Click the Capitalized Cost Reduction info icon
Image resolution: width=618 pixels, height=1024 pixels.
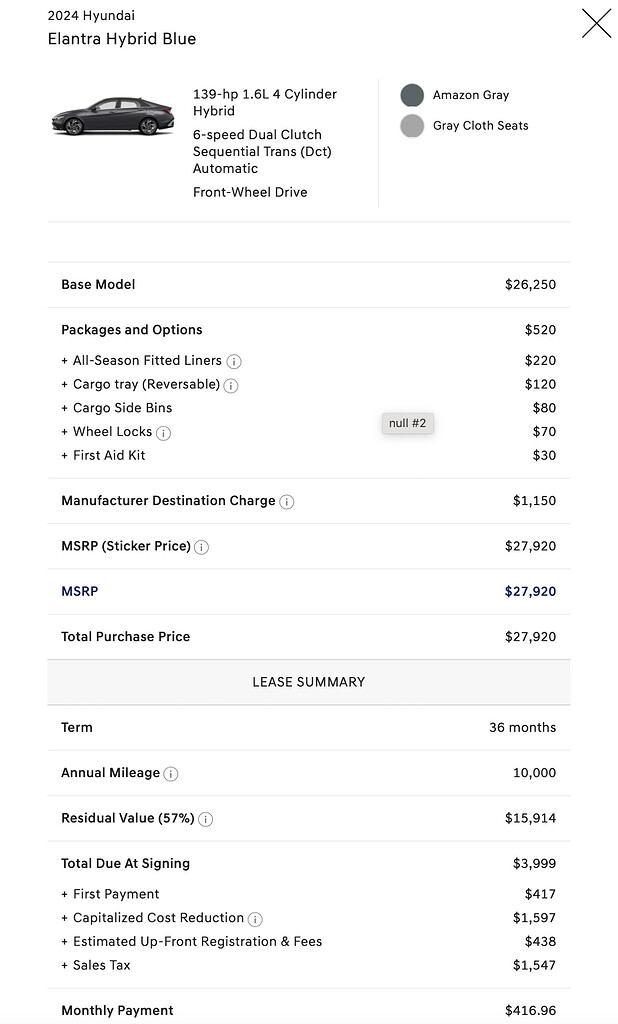pos(257,918)
